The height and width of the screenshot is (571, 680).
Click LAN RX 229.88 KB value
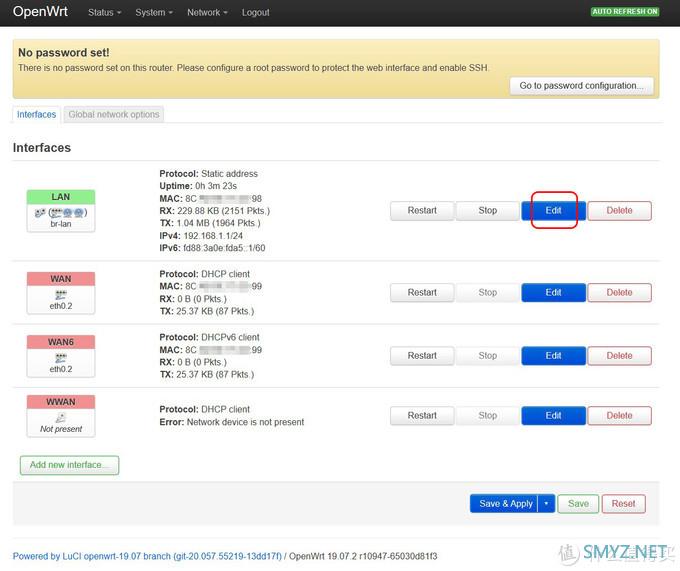[x=223, y=211]
